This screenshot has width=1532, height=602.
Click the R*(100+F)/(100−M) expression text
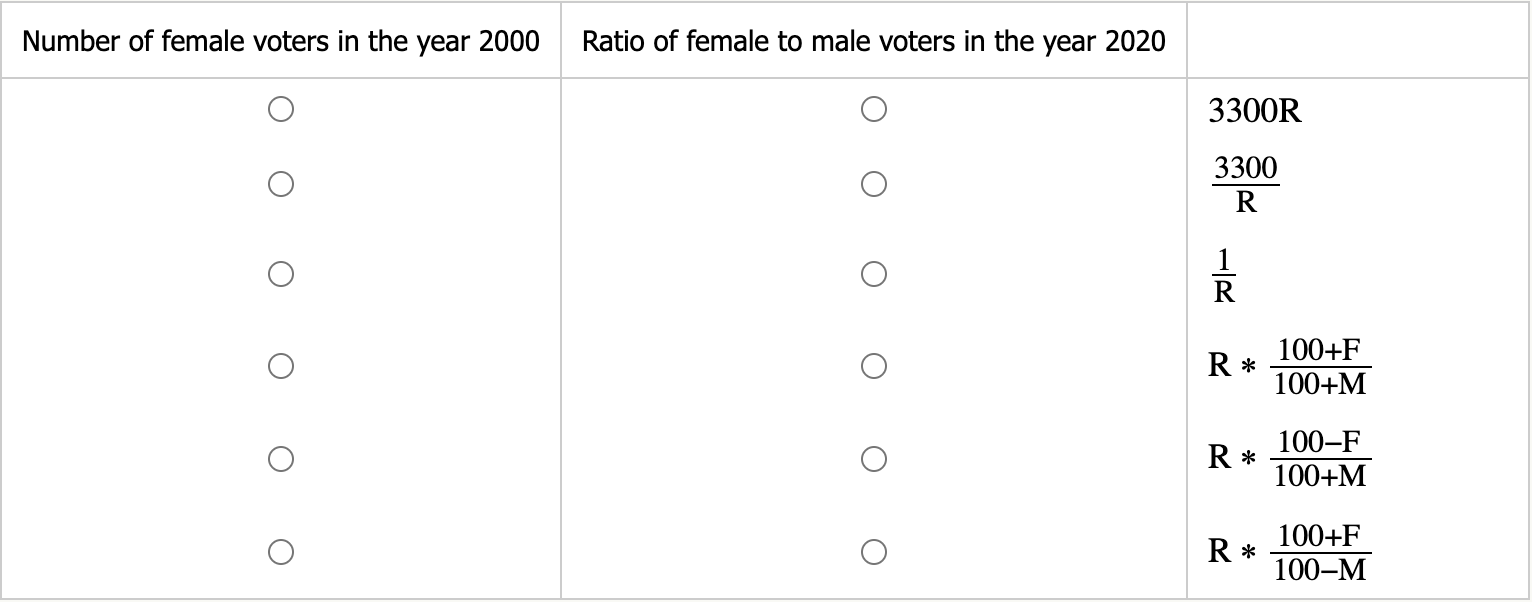pos(1289,551)
